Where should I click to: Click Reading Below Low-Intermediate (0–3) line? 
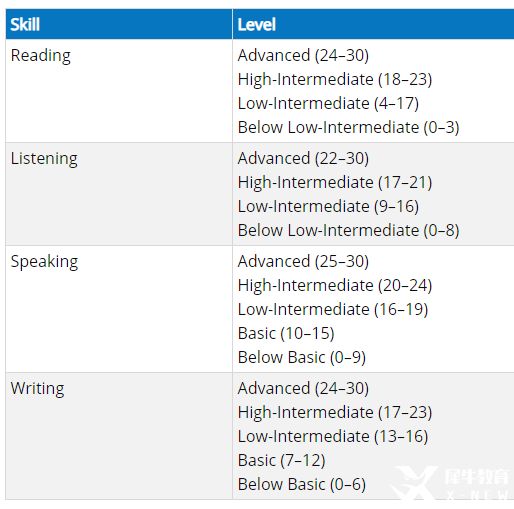click(349, 128)
